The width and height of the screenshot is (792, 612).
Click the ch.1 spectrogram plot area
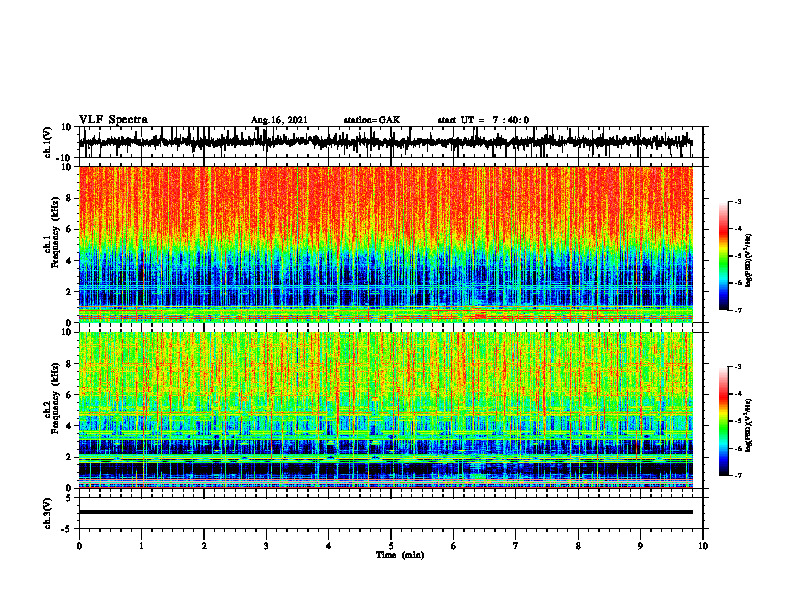coord(385,244)
